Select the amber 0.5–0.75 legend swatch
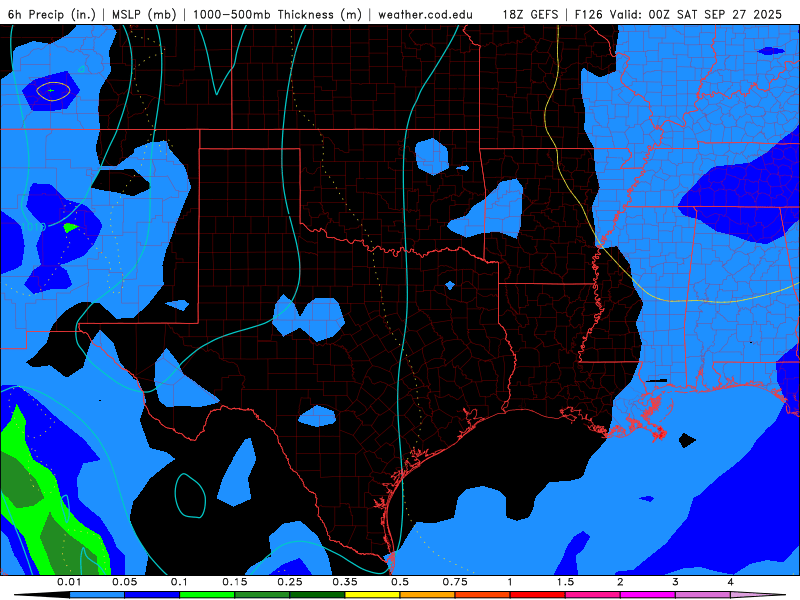Screen dimensions: 800x600 428,595
